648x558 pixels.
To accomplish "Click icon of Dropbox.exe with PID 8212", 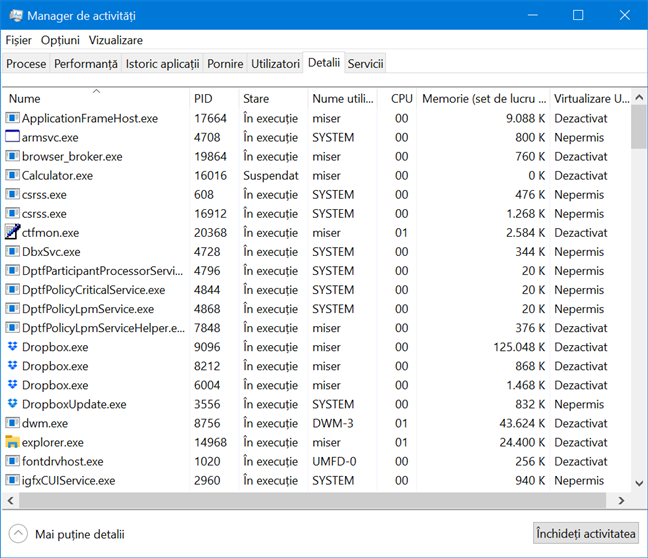I will point(13,365).
